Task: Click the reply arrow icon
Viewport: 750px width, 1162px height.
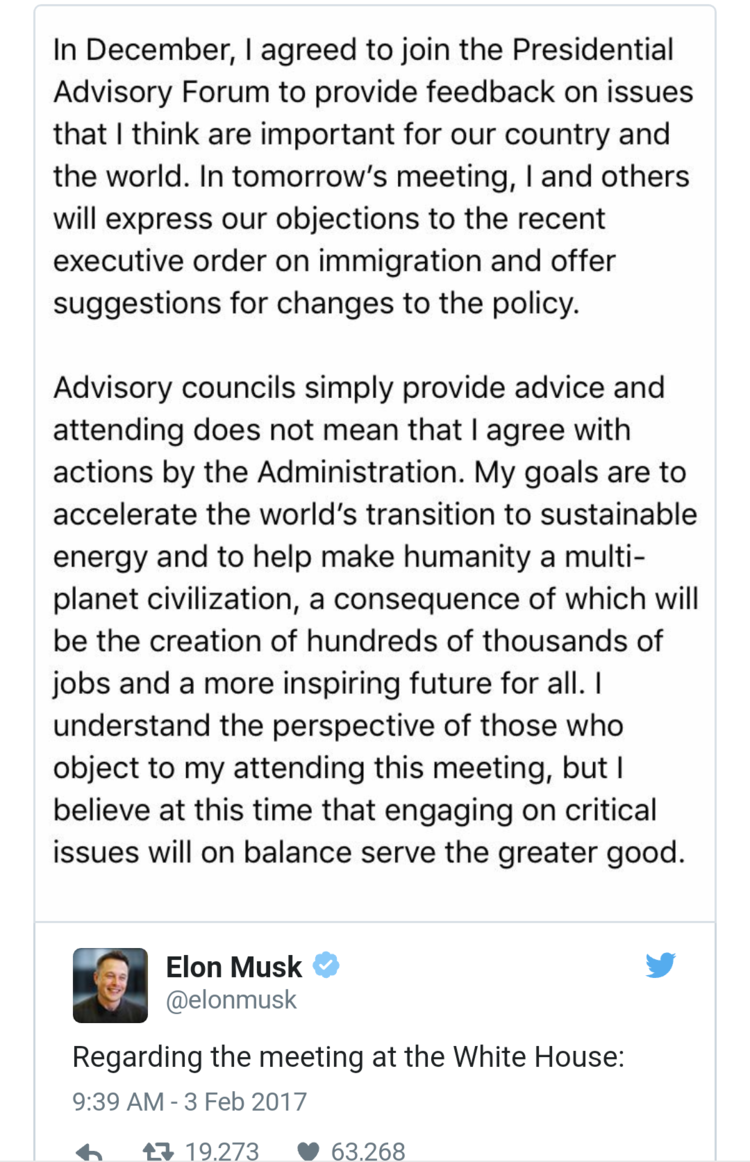Action: [x=89, y=1152]
